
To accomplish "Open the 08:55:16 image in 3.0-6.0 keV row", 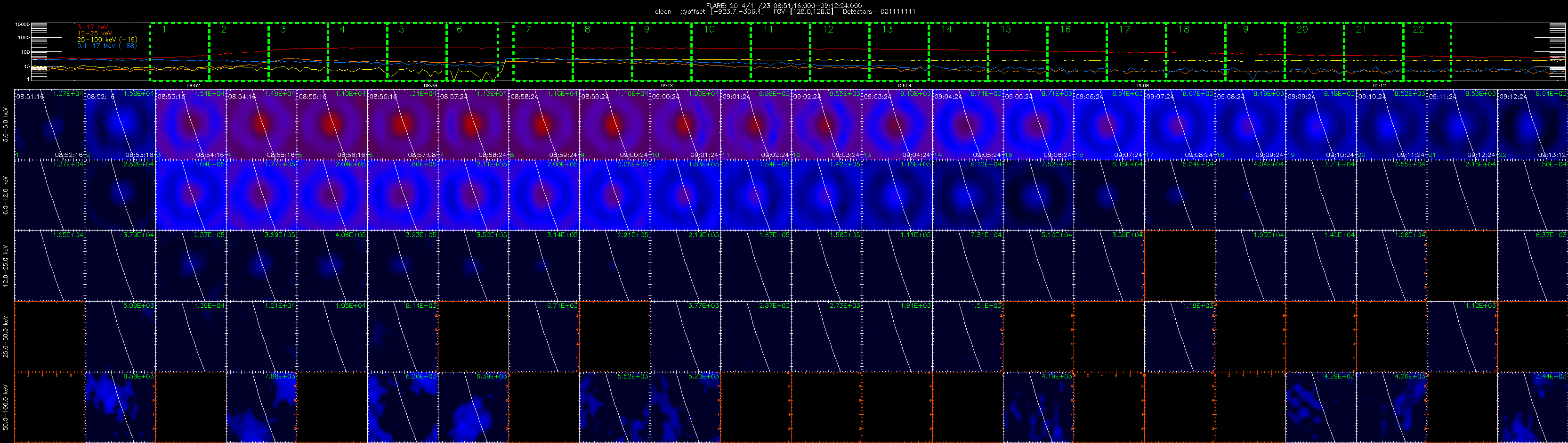I will click(x=332, y=124).
